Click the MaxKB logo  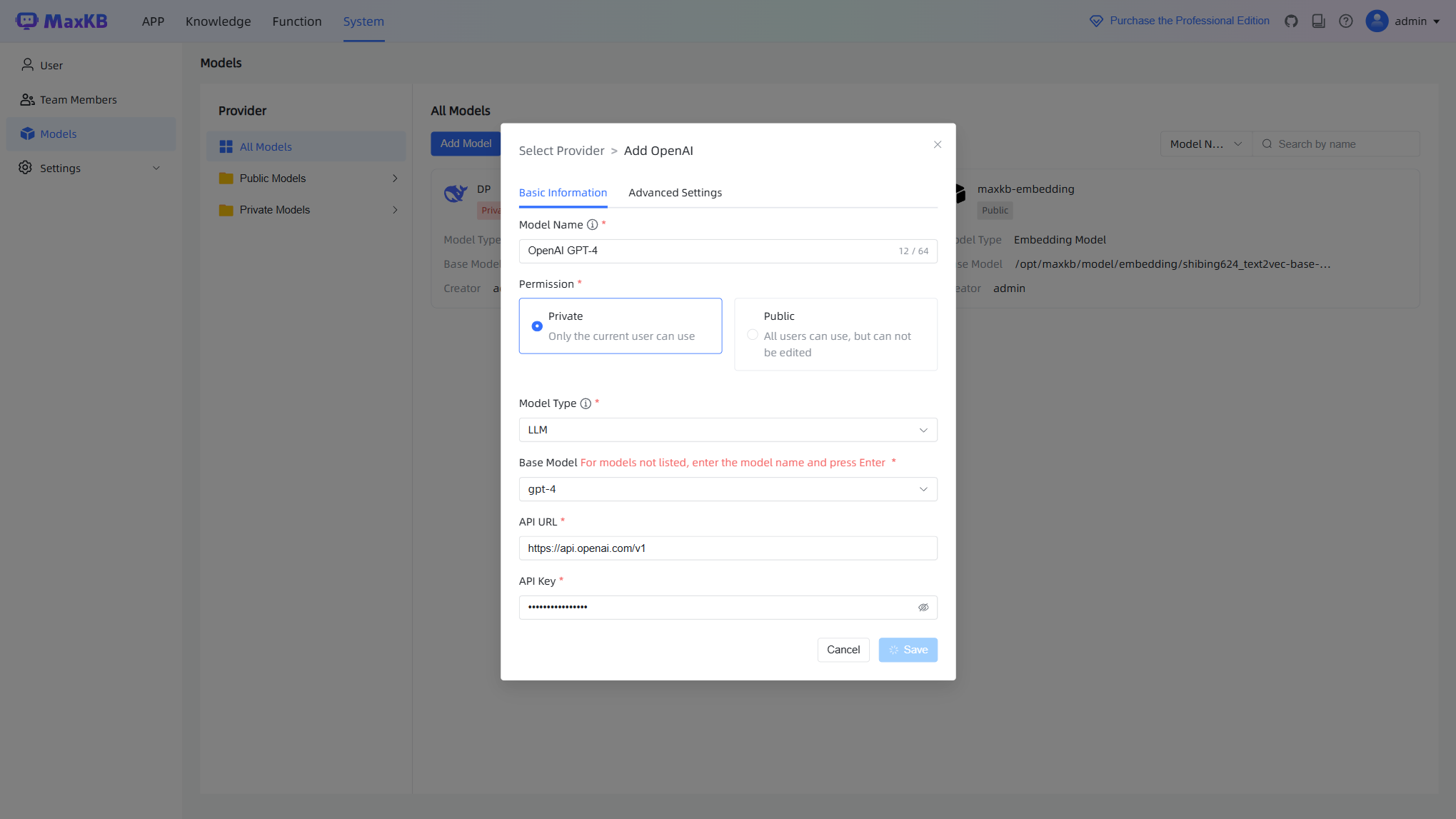tap(62, 21)
